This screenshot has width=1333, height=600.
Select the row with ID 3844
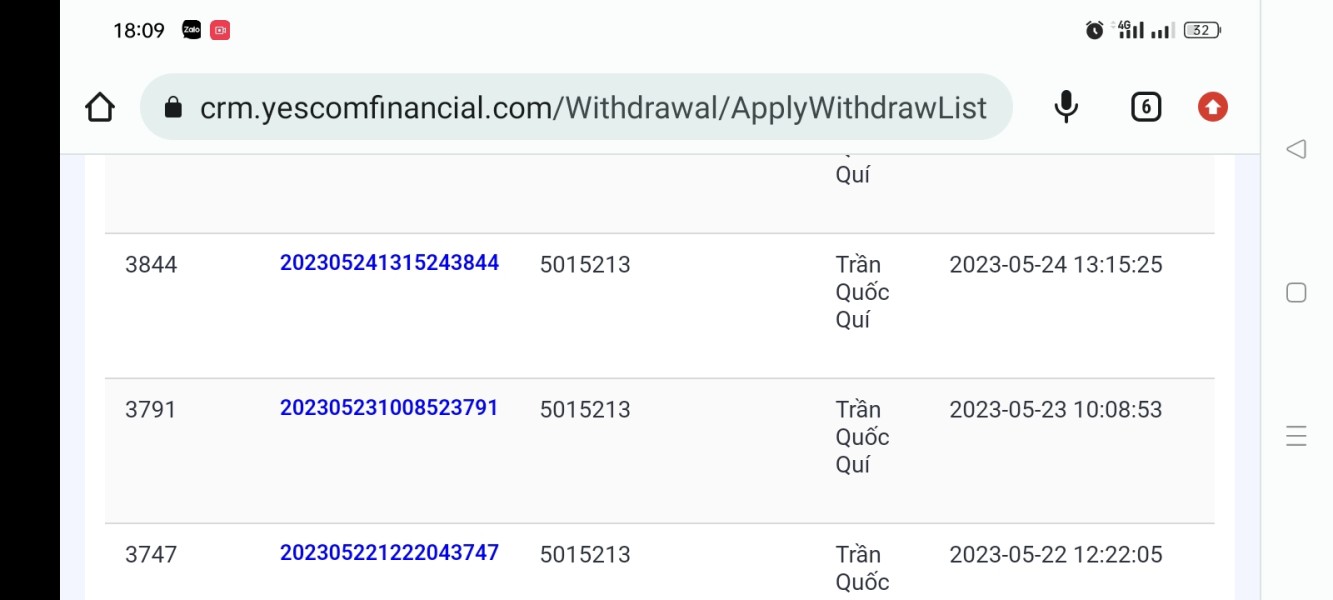coord(660,306)
